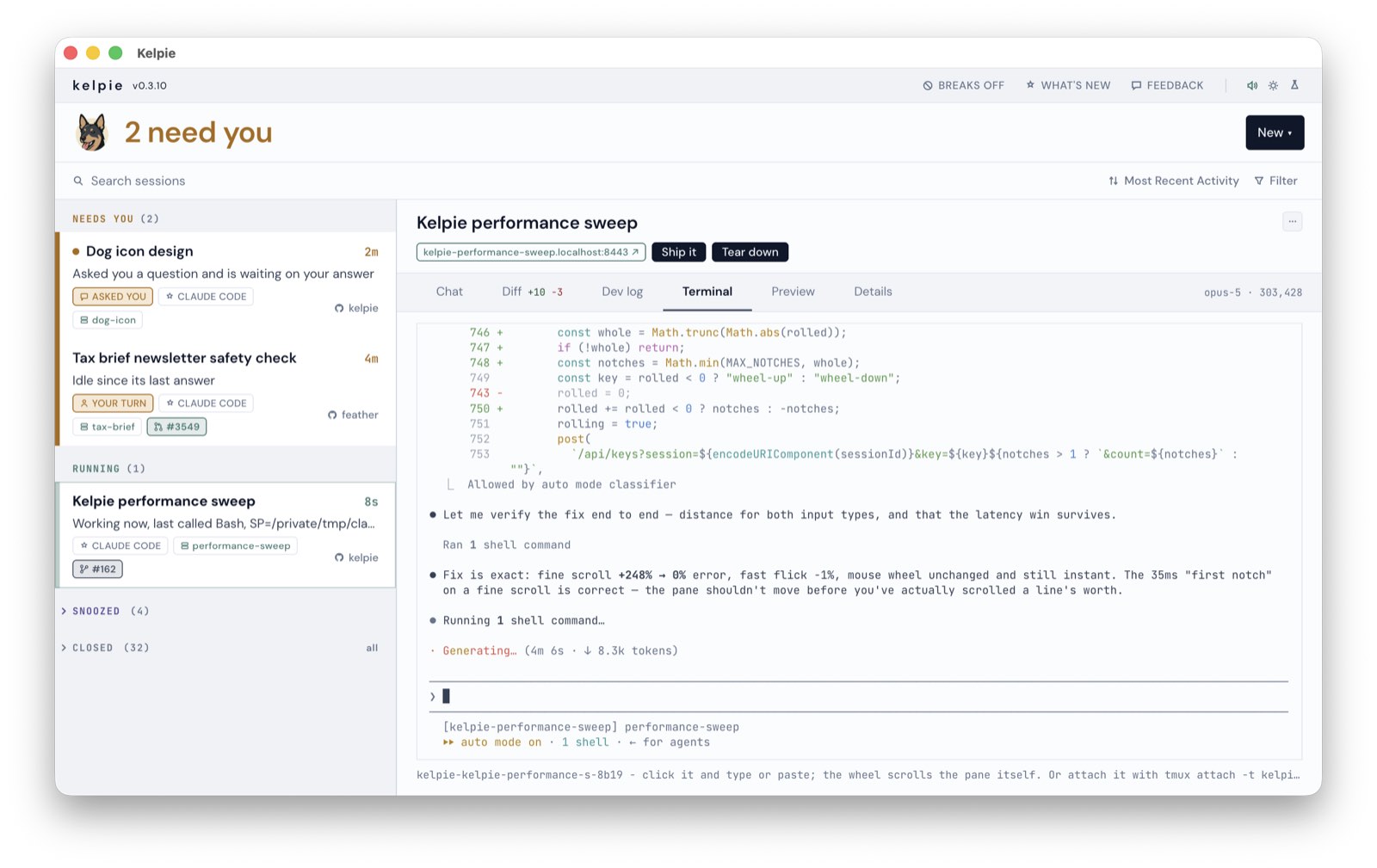Click CLAUDE CODE tag on Tax brief session
The height and width of the screenshot is (868, 1377).
tap(206, 403)
